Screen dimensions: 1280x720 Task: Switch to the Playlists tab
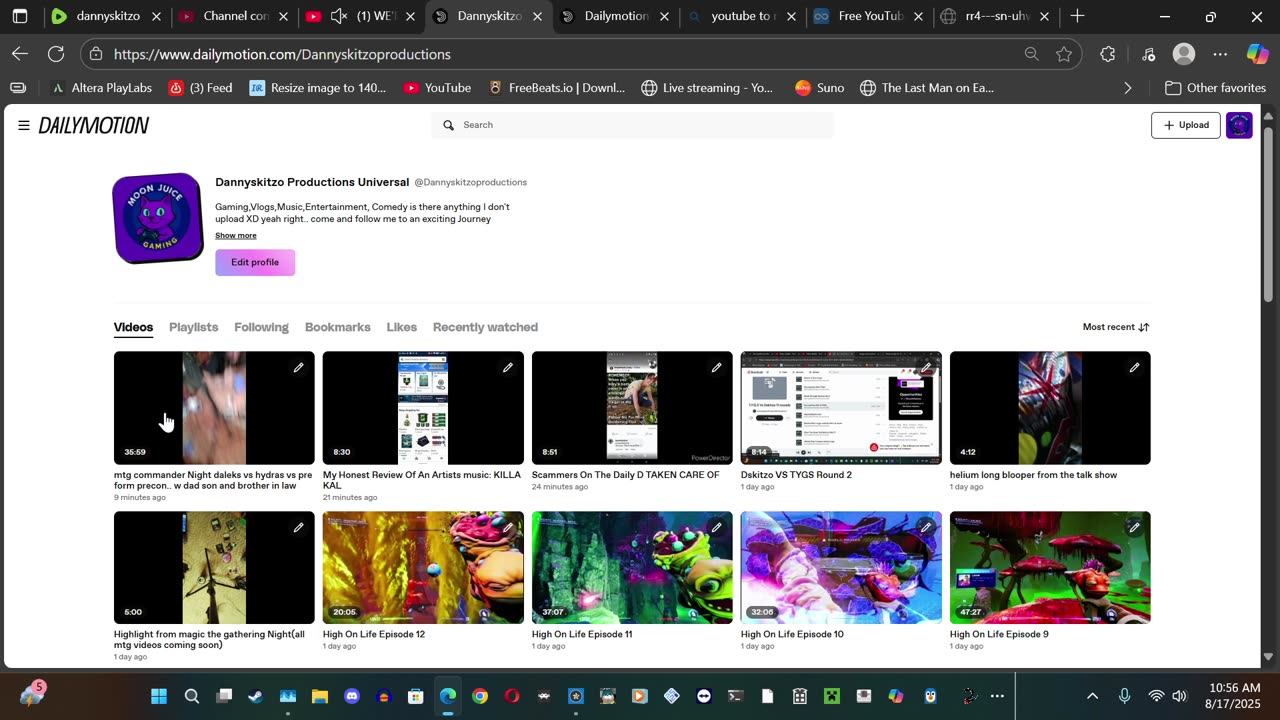pos(193,327)
